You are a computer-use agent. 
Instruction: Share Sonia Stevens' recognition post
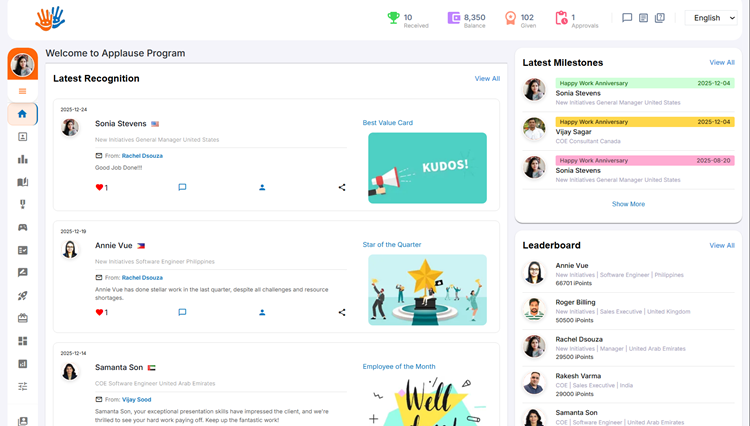[342, 187]
